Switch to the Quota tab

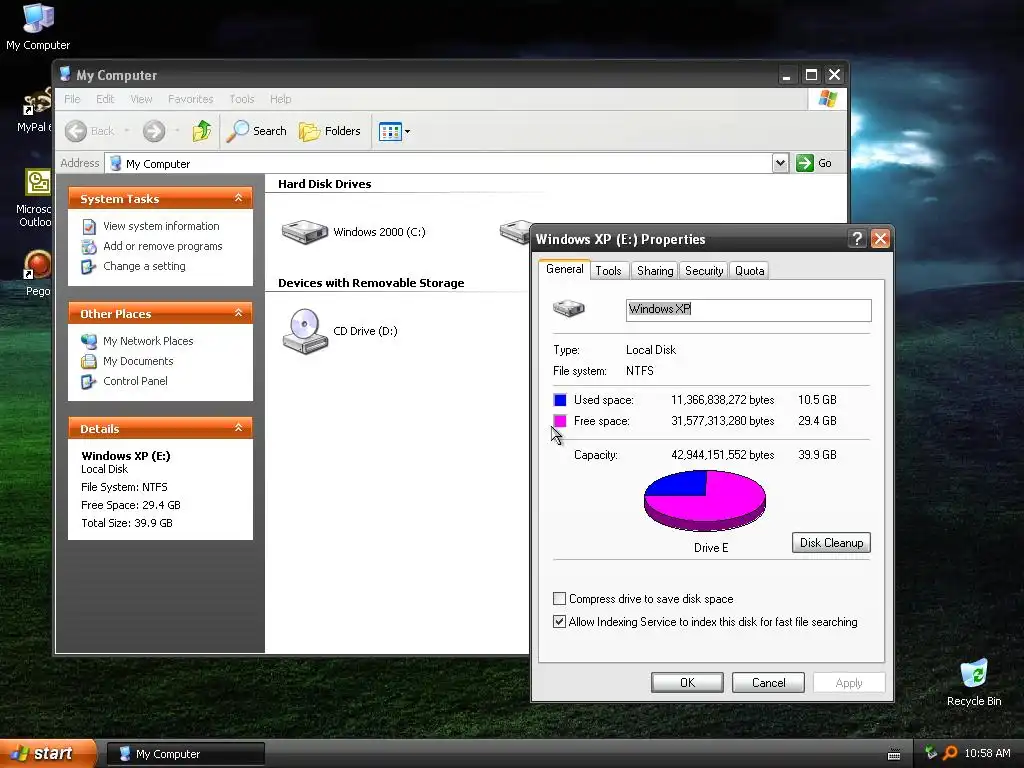point(750,270)
